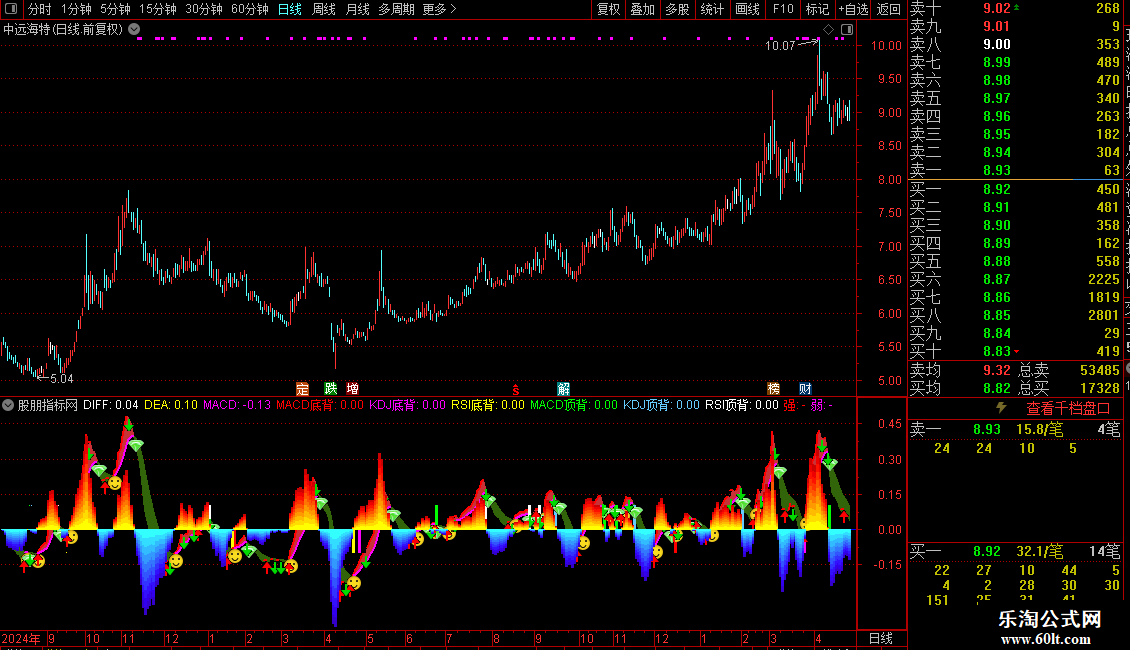Click the 32.1/笔 buy detail value

click(1039, 551)
